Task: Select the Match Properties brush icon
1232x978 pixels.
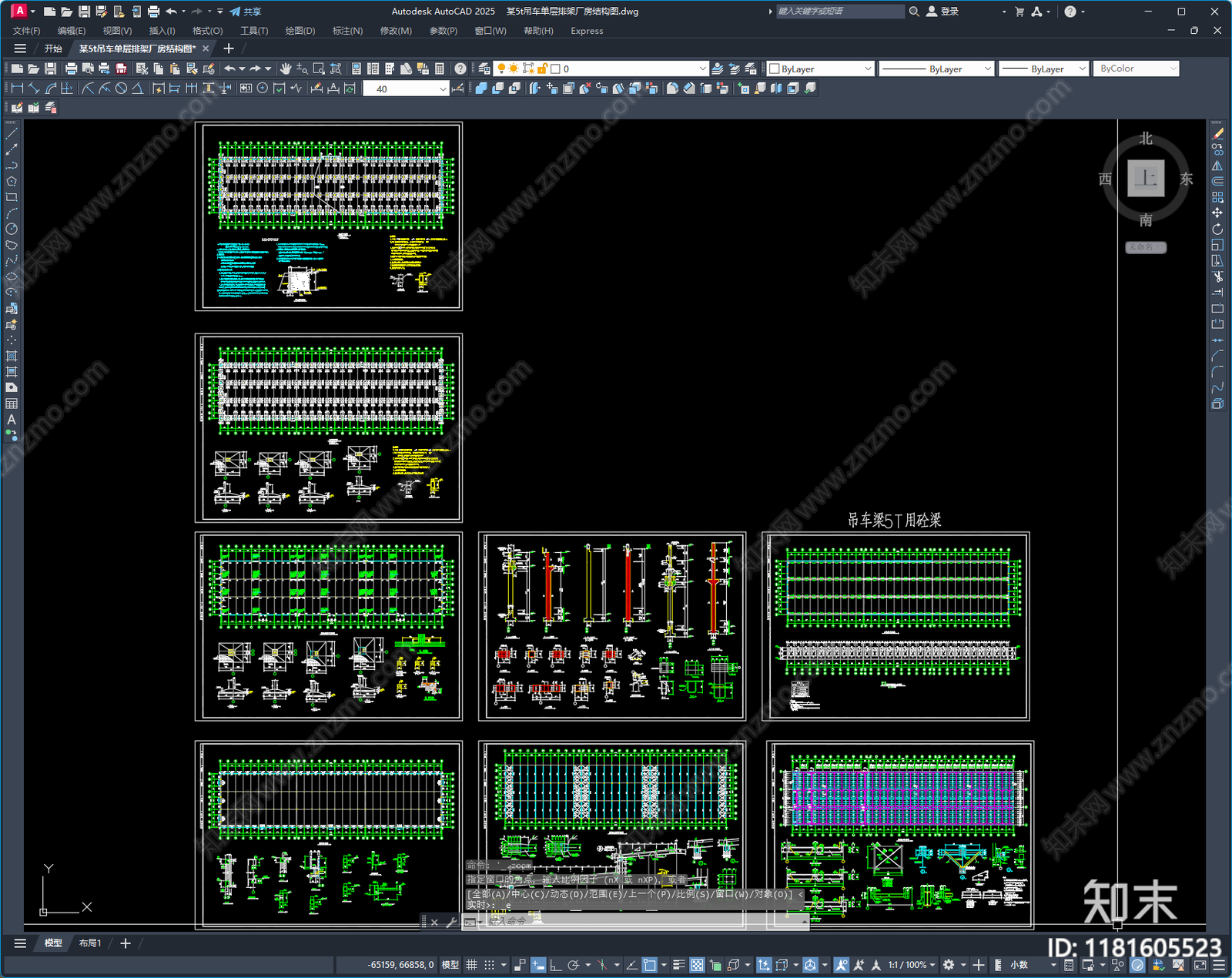Action: pos(209,69)
